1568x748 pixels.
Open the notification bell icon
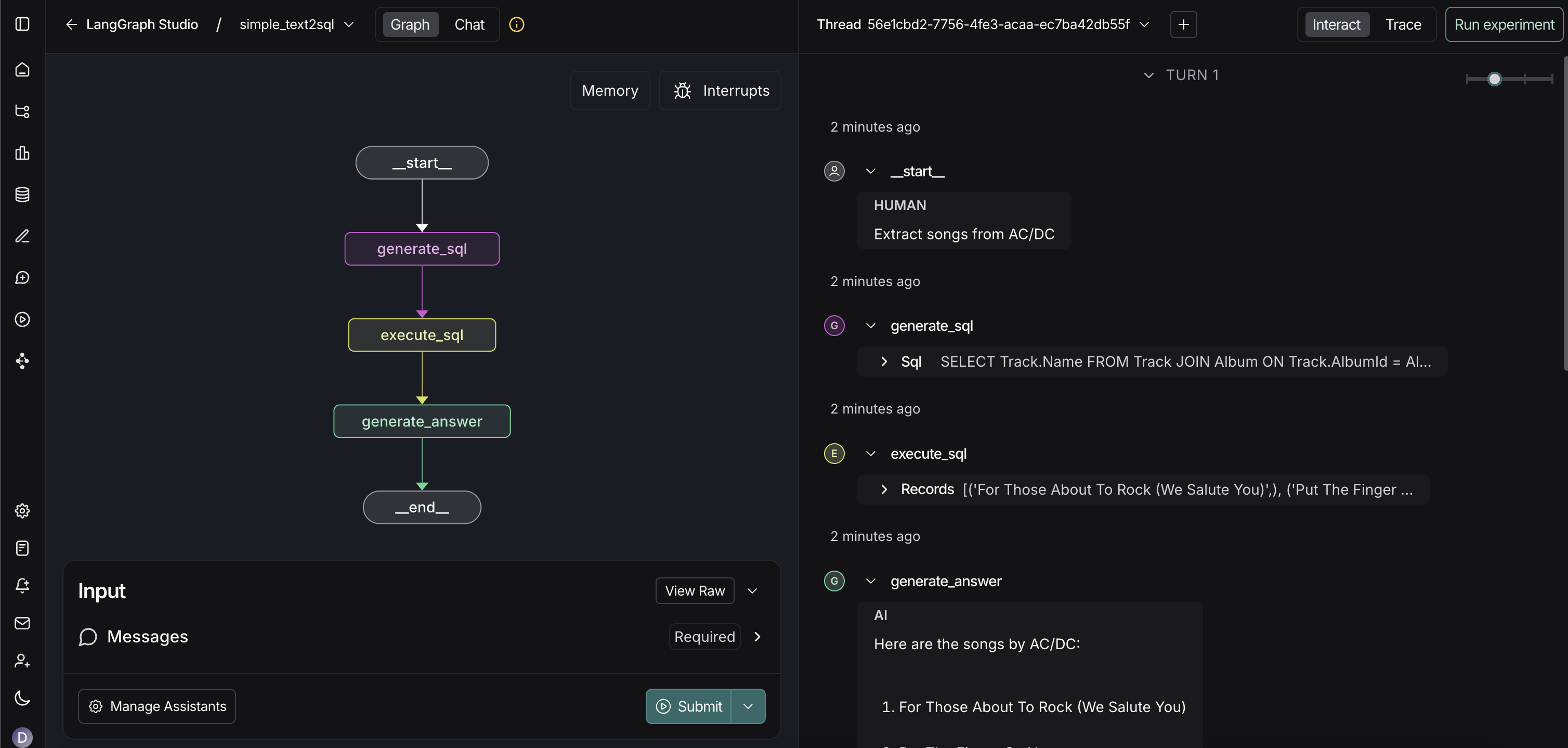click(22, 585)
